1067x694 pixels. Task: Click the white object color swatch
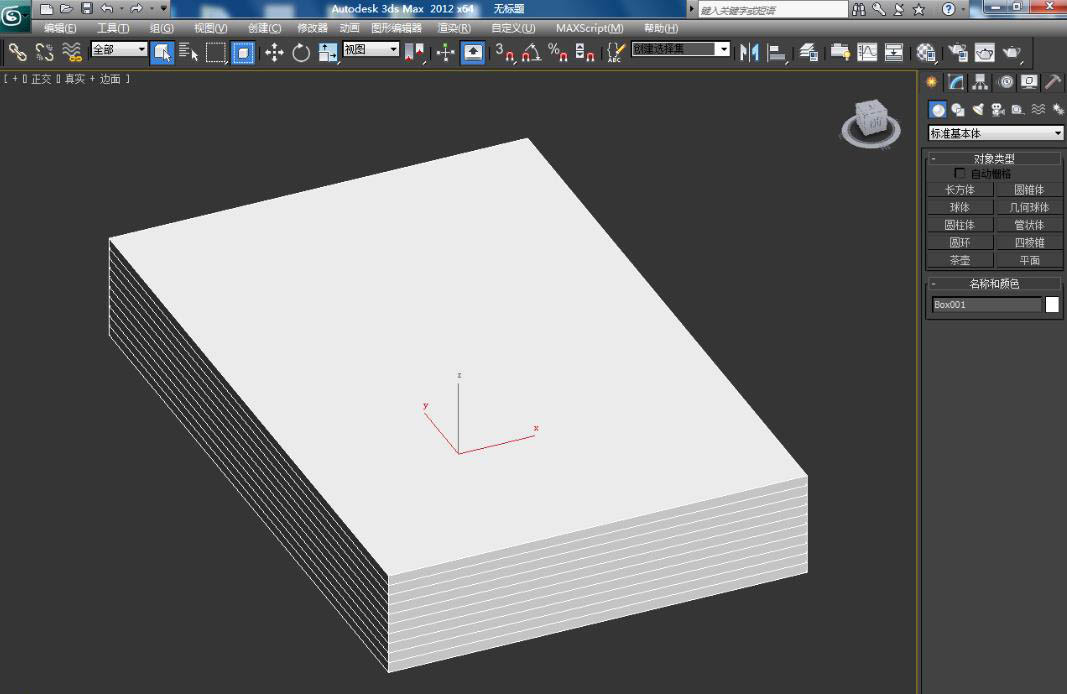pos(1051,305)
